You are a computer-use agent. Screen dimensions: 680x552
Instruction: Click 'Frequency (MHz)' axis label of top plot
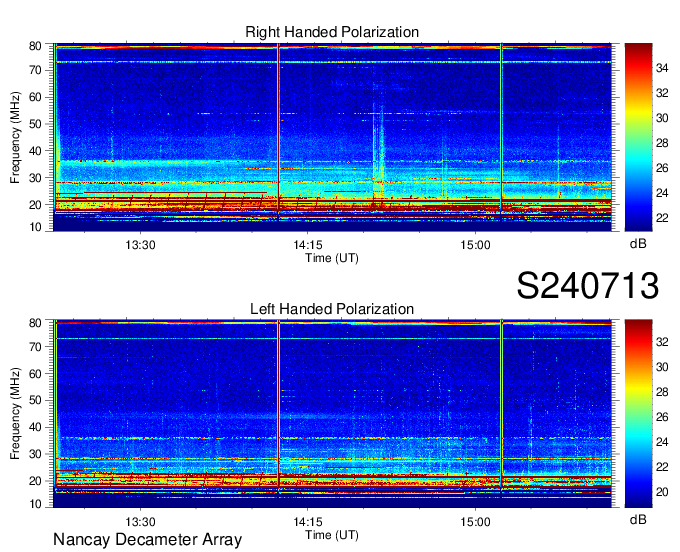point(16,137)
